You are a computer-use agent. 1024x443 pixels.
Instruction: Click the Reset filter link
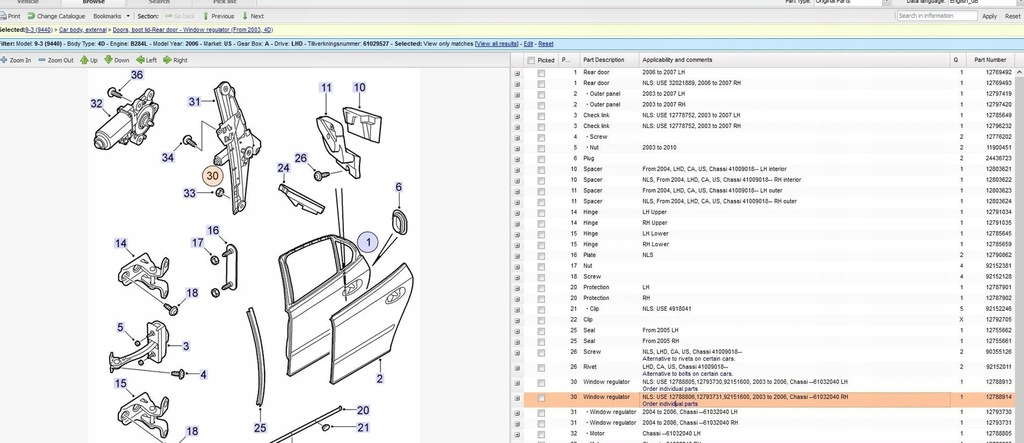(x=546, y=44)
